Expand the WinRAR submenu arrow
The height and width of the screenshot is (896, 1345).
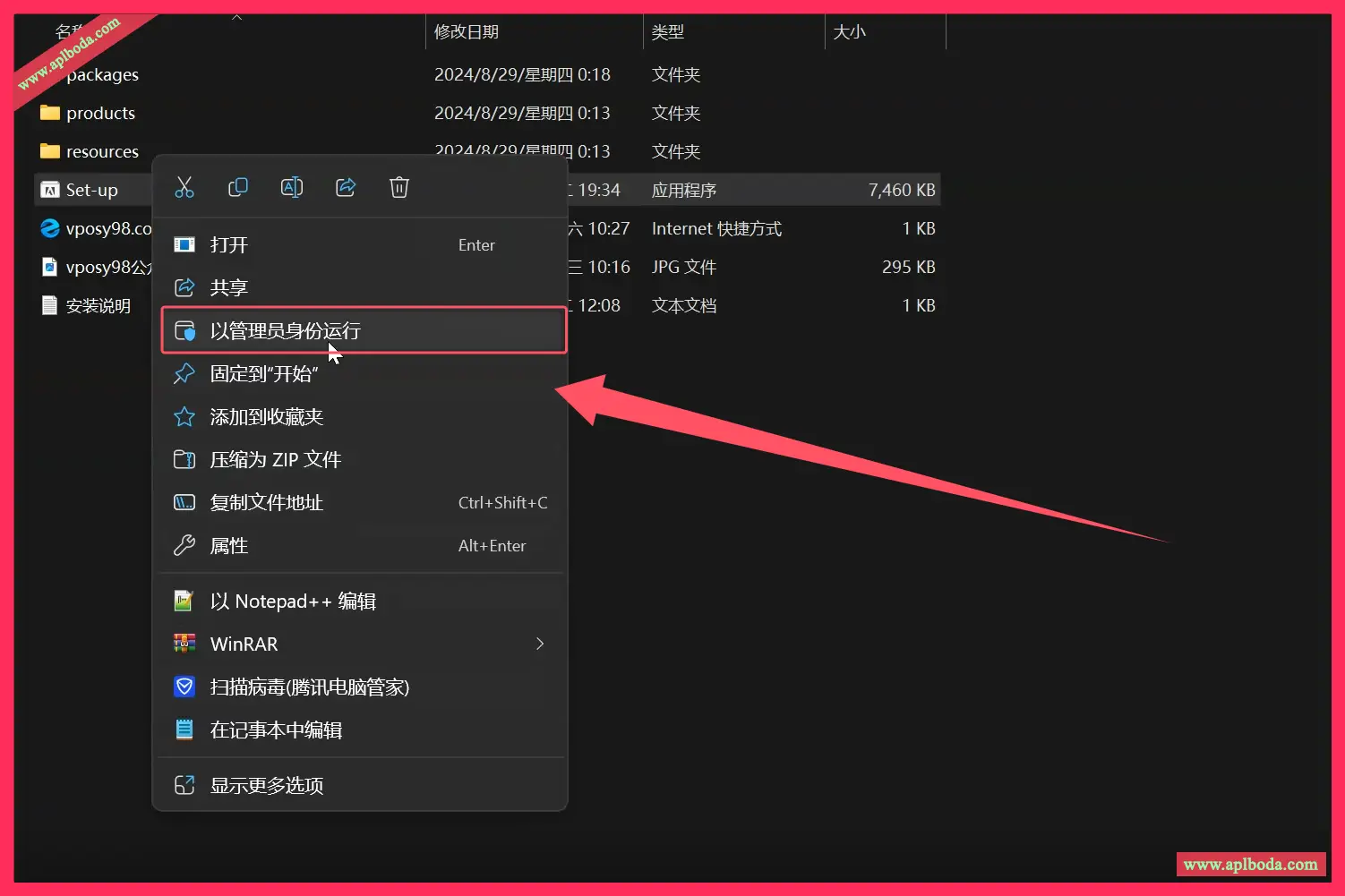tap(539, 644)
